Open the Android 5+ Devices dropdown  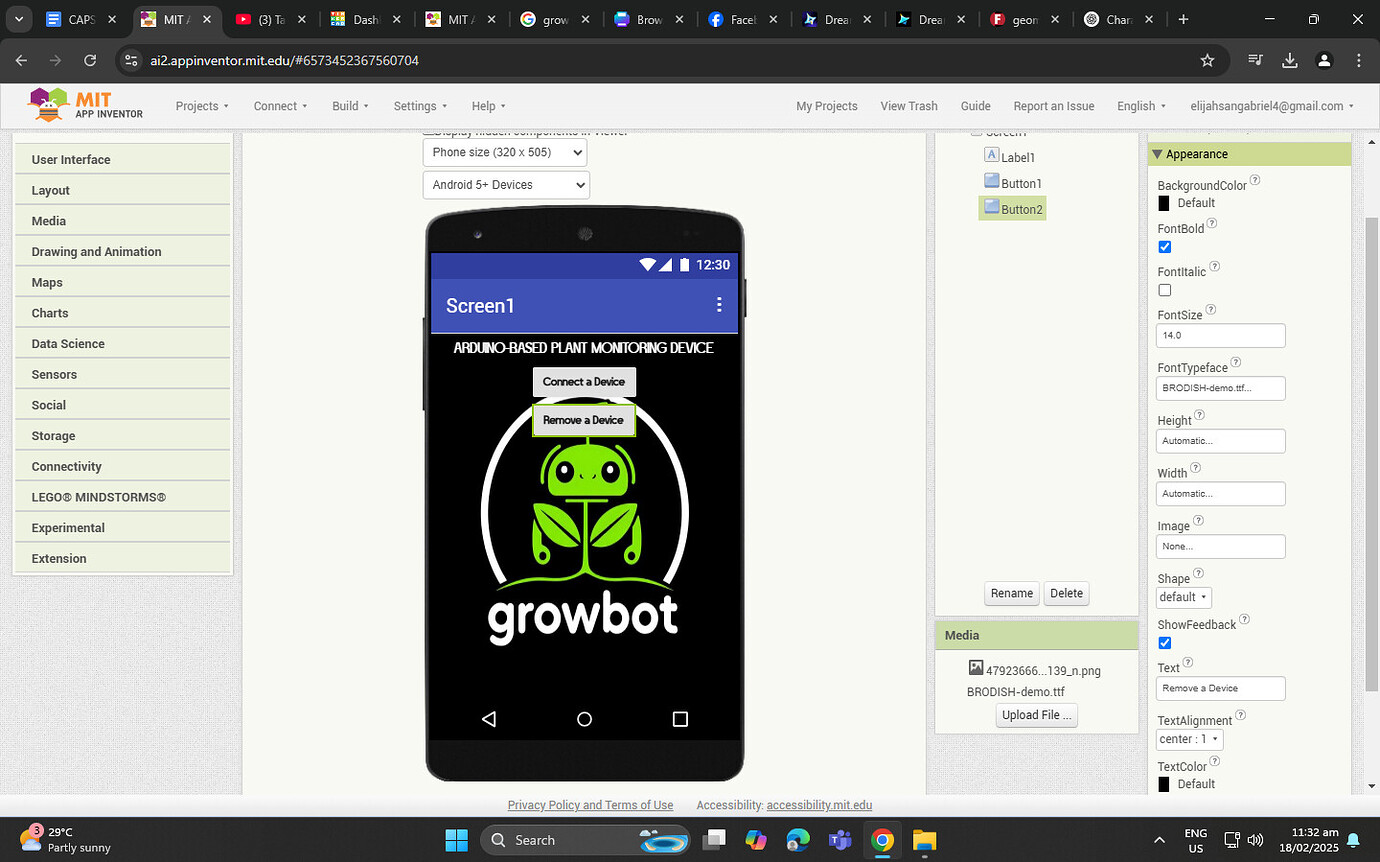click(505, 184)
